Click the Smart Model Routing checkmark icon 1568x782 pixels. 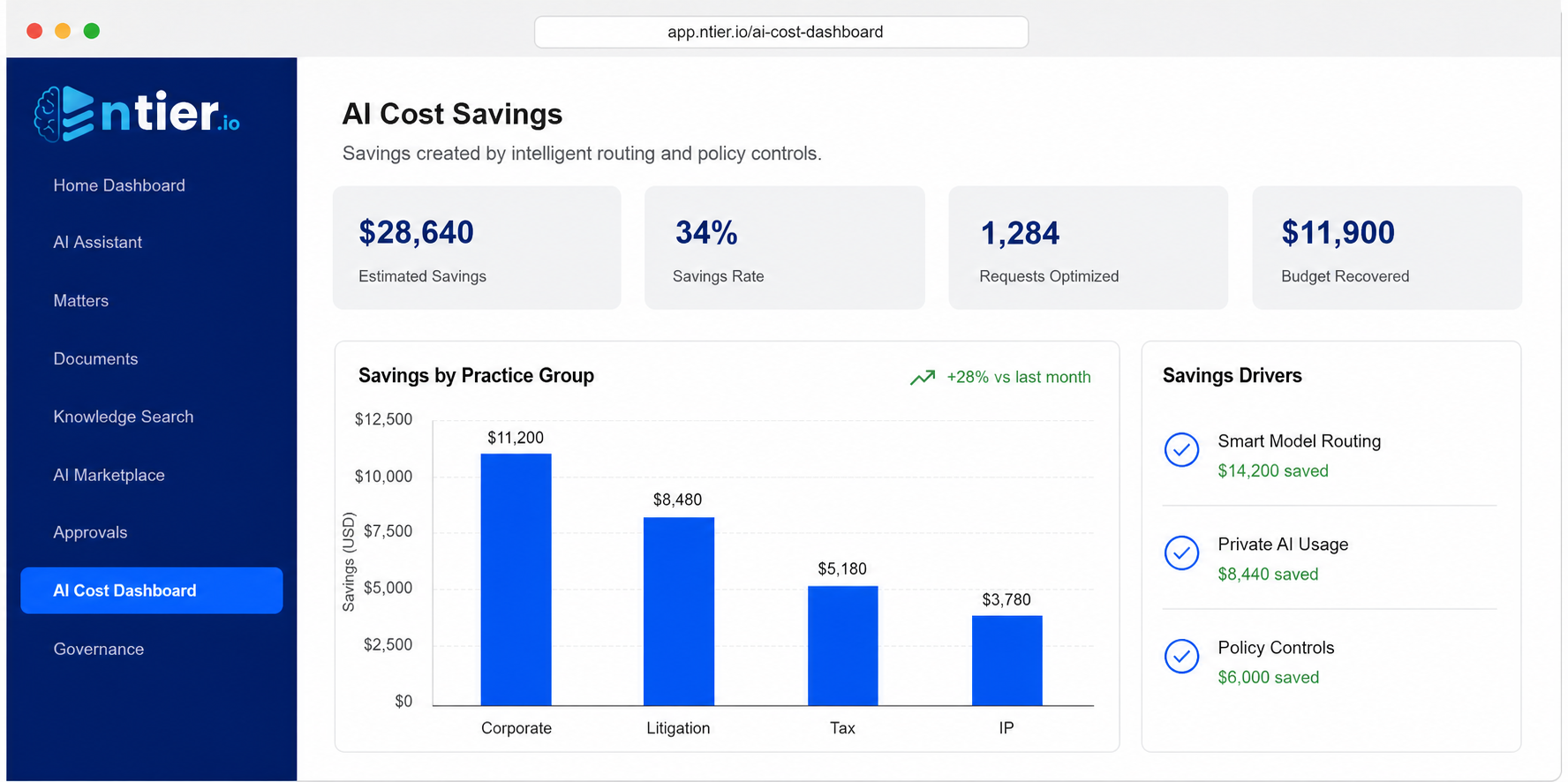tap(1181, 450)
